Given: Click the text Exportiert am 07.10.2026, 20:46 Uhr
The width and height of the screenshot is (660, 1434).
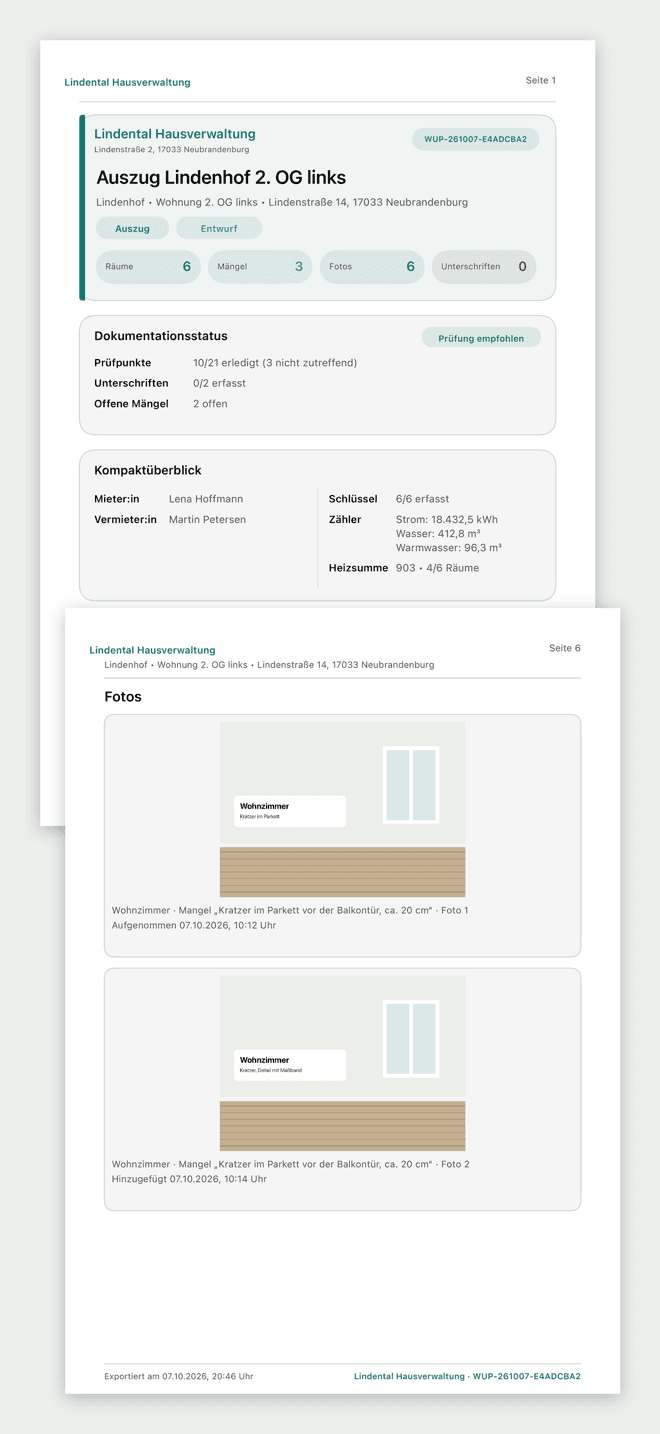Looking at the screenshot, I should (179, 1377).
